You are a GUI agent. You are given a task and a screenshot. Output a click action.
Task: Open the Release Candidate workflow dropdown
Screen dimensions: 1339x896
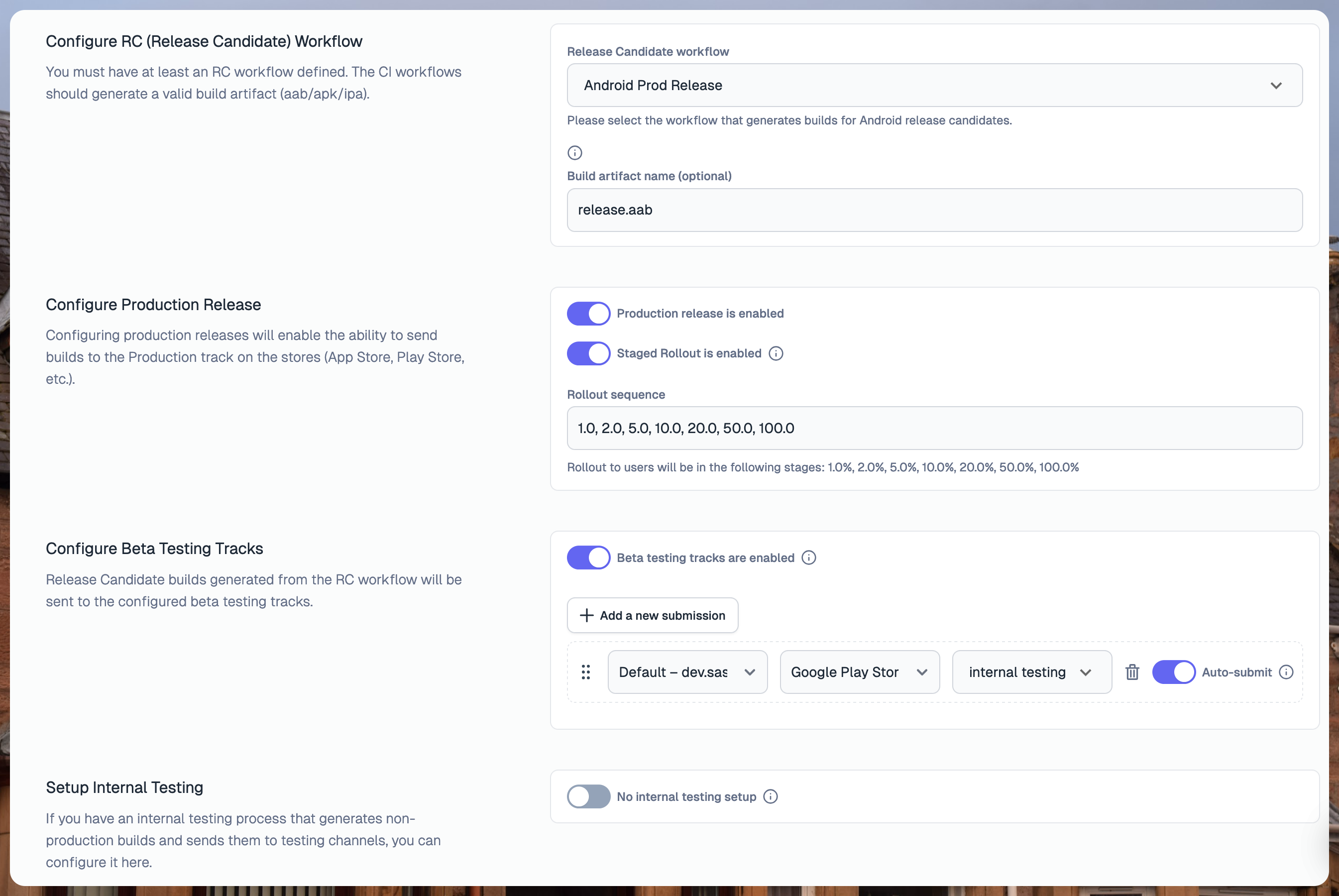(x=934, y=85)
